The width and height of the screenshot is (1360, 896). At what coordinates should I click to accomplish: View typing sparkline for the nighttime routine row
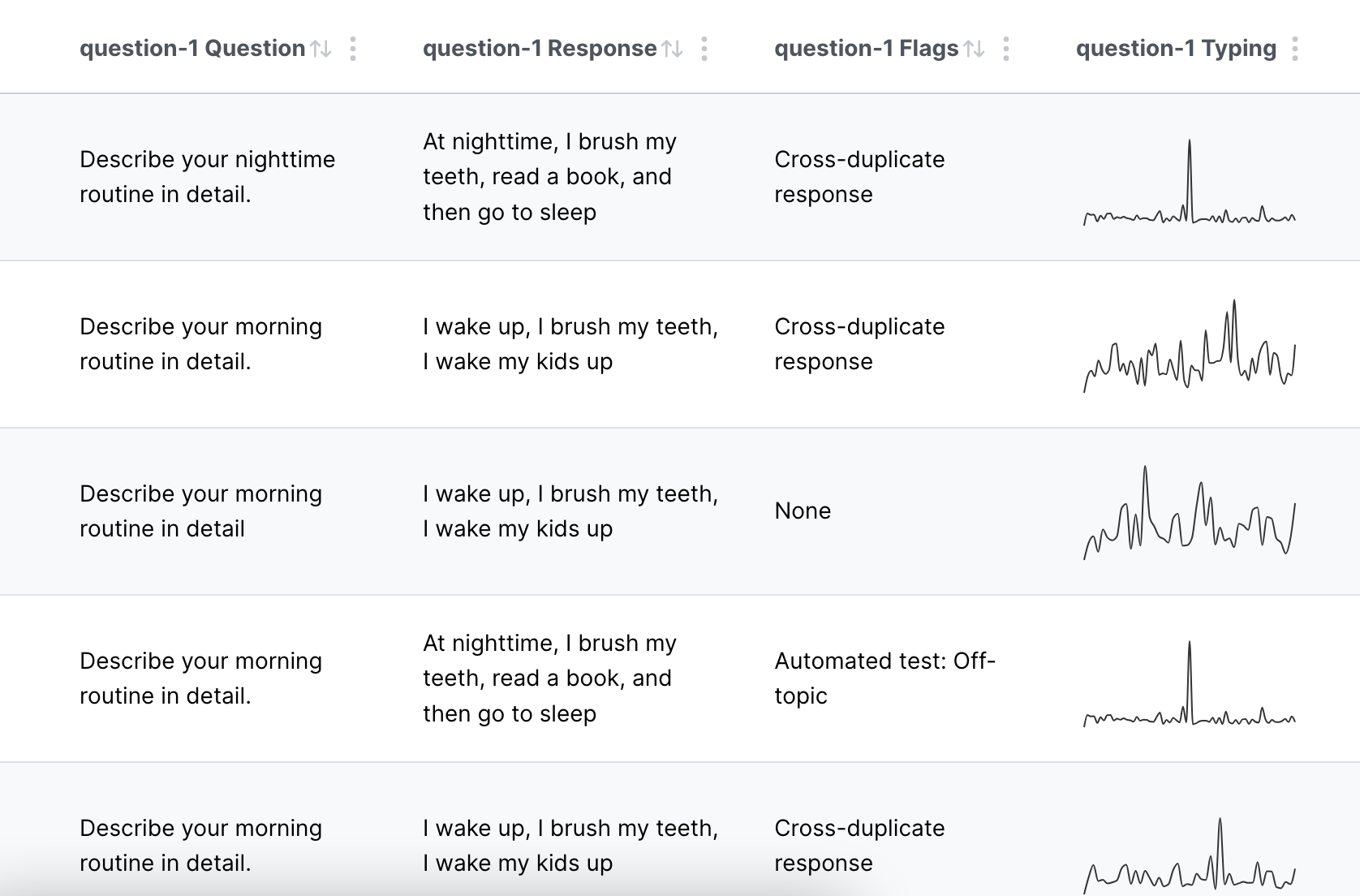[1190, 182]
